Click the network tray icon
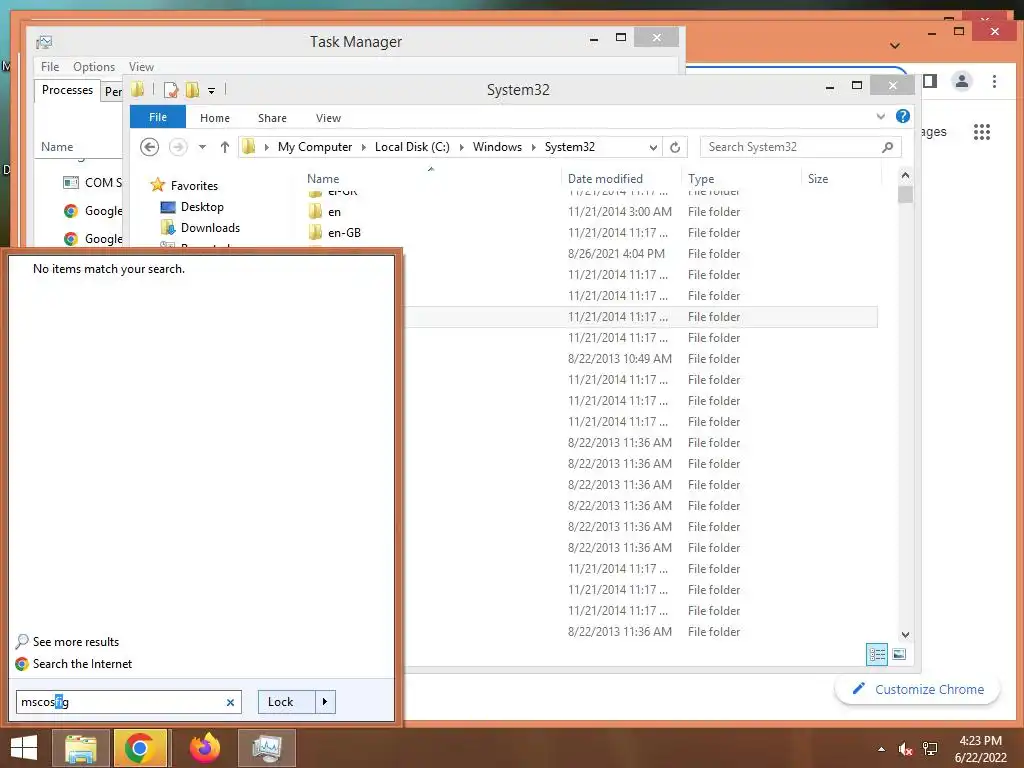1024x768 pixels. tap(930, 749)
